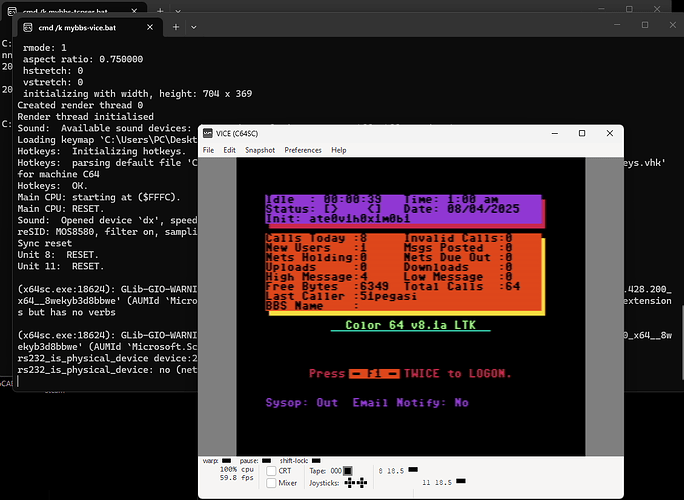Open the File menu in VICE
Screen dimensions: 684x500
point(208,150)
